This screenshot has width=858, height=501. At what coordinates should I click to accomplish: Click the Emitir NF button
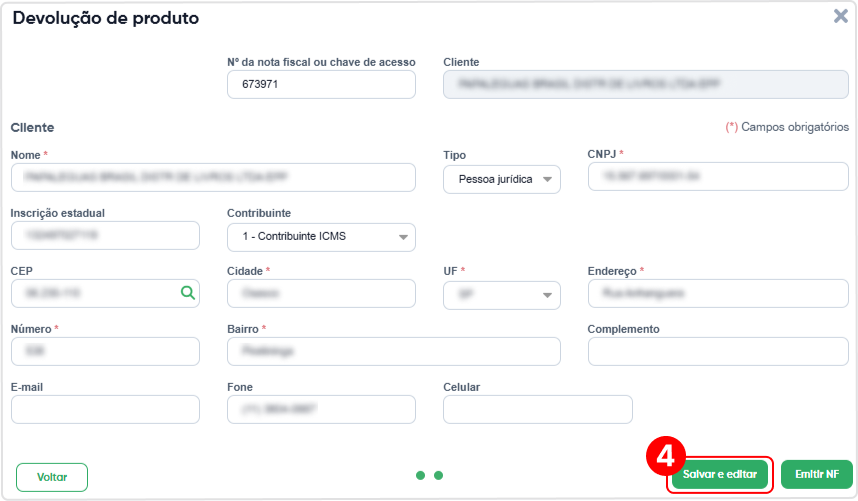(816, 474)
